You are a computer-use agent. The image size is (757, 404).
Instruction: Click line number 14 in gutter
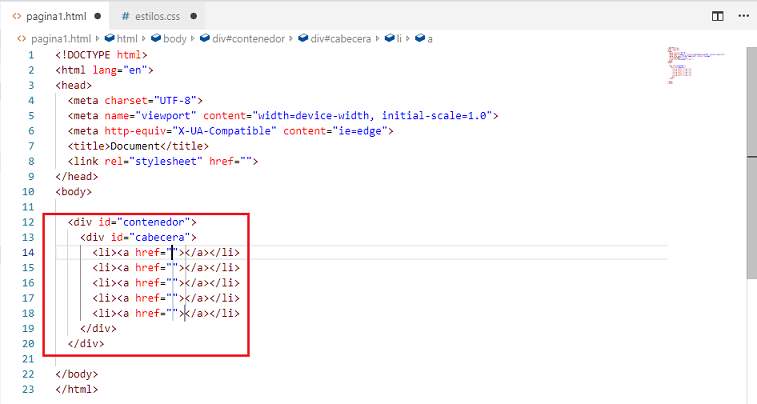pos(28,252)
